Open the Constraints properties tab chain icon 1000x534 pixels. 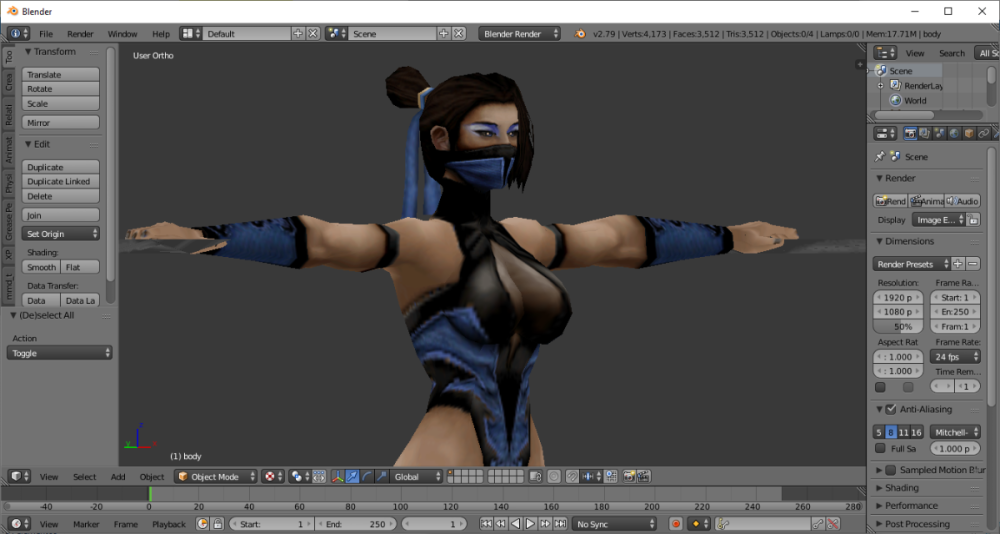pos(983,133)
